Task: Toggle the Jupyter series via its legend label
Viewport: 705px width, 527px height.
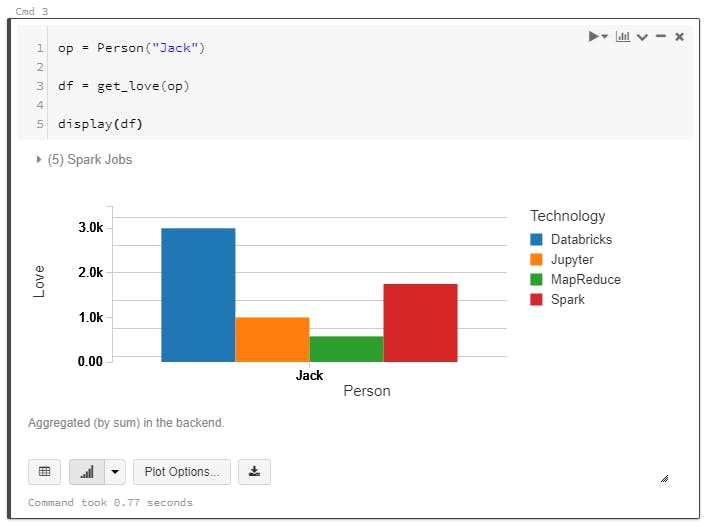Action: click(x=572, y=260)
